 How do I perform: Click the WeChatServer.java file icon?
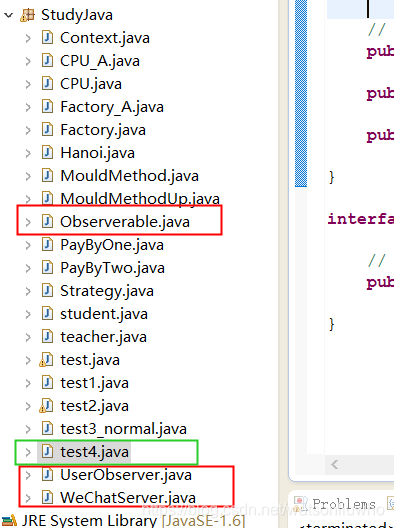[x=47, y=498]
